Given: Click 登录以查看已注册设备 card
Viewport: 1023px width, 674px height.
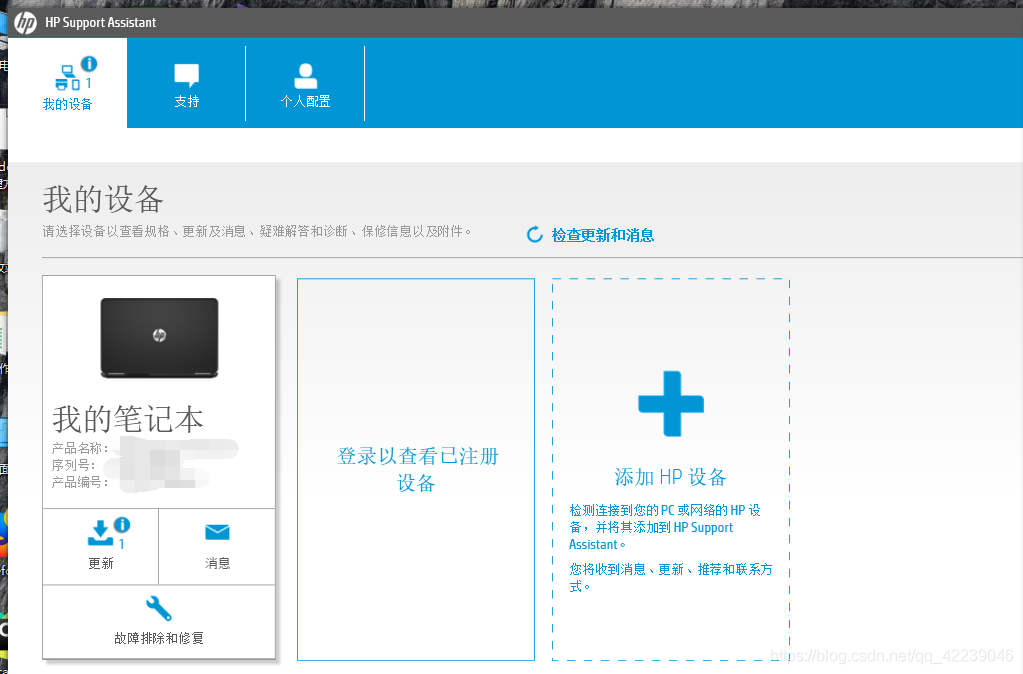Looking at the screenshot, I should 416,470.
